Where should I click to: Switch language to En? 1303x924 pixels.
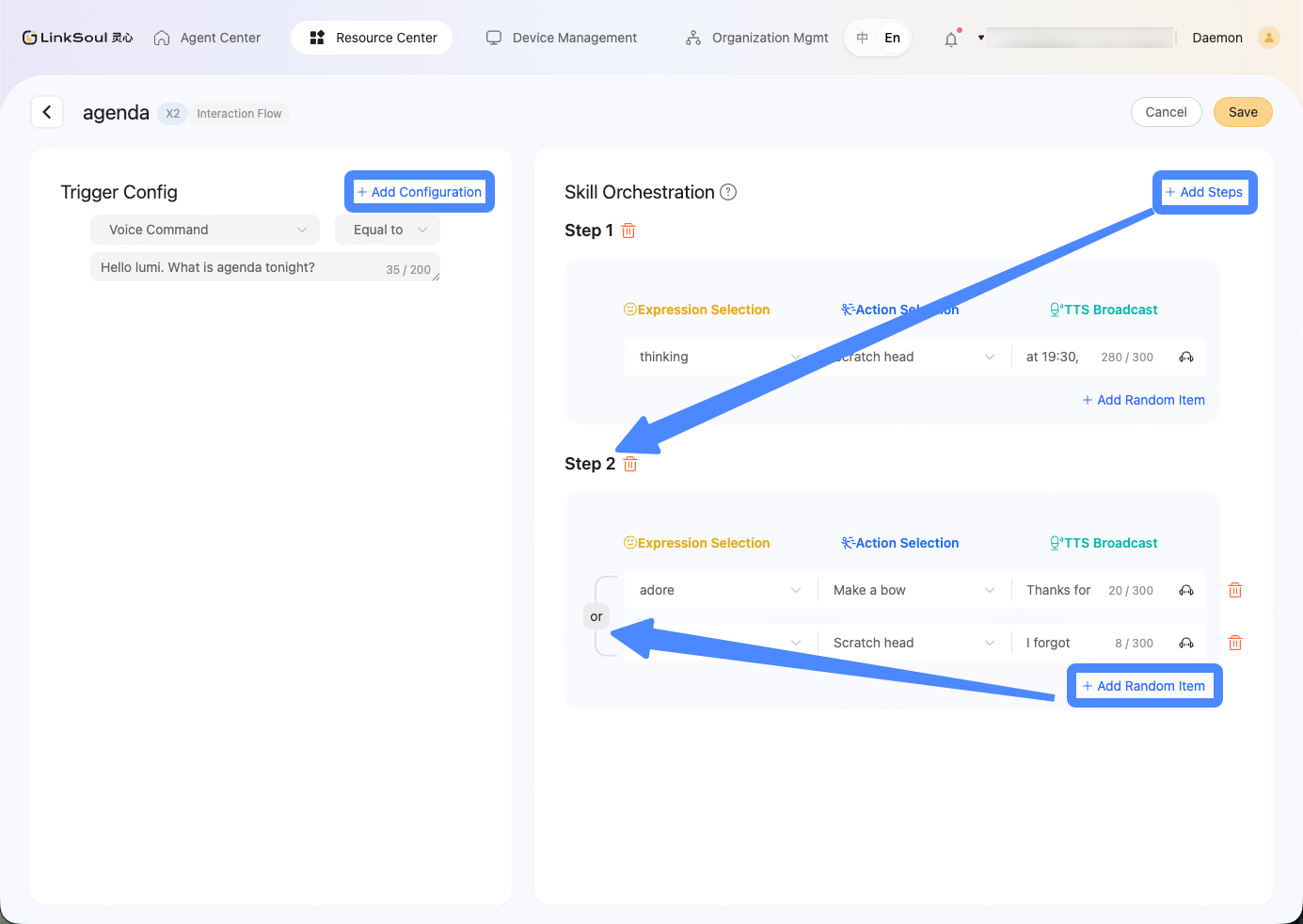(892, 38)
